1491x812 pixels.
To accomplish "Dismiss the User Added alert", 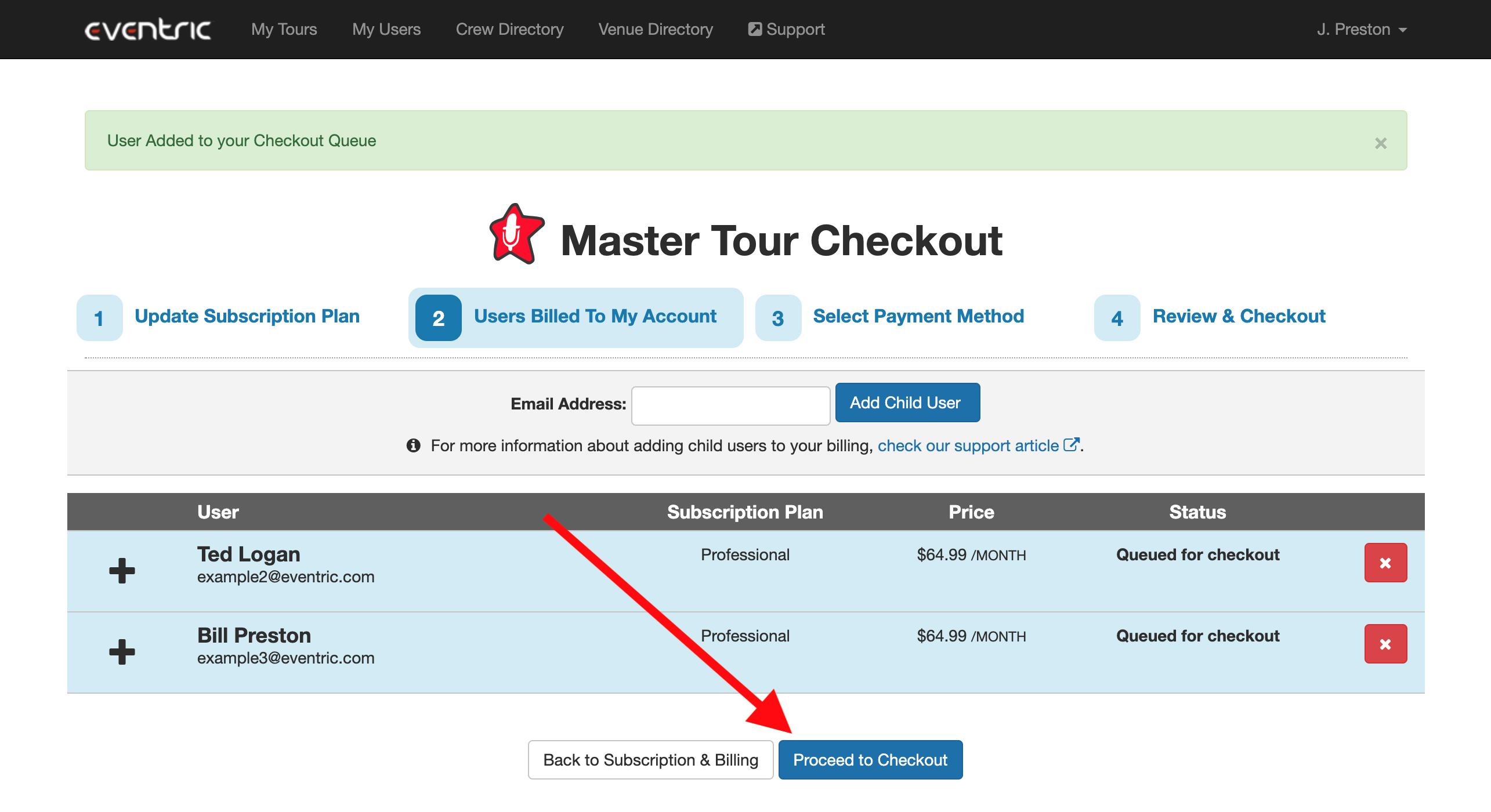I will click(1381, 143).
